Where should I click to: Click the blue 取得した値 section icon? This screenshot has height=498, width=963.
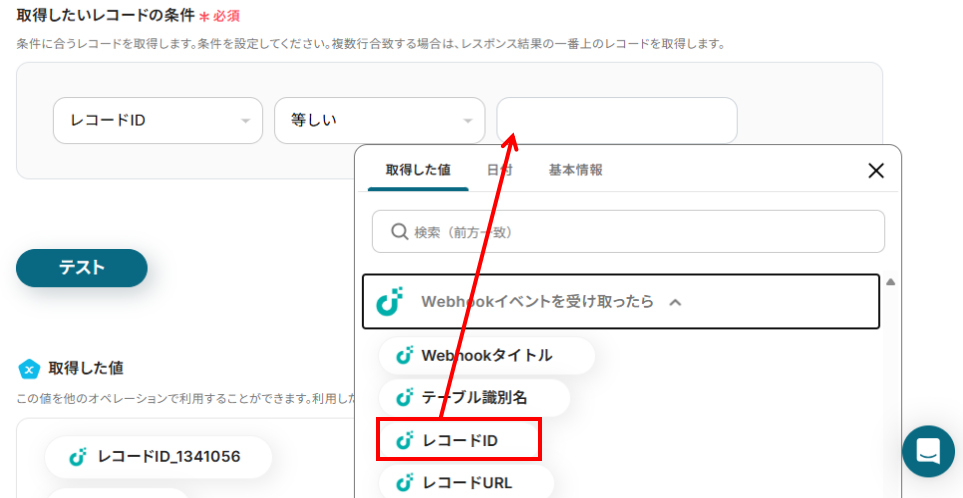(x=29, y=368)
